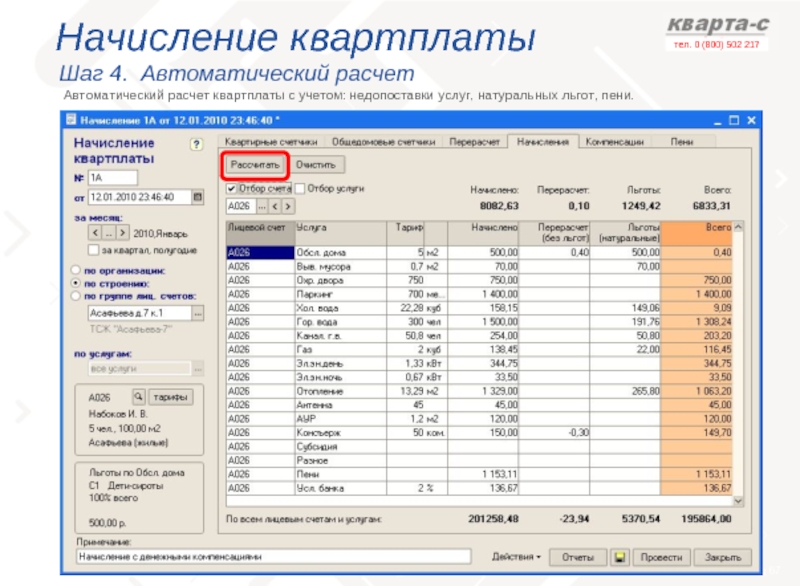Image resolution: width=800 pixels, height=586 pixels.
Task: Open building selector for Асафьева д.7 к.1
Action: click(x=197, y=313)
